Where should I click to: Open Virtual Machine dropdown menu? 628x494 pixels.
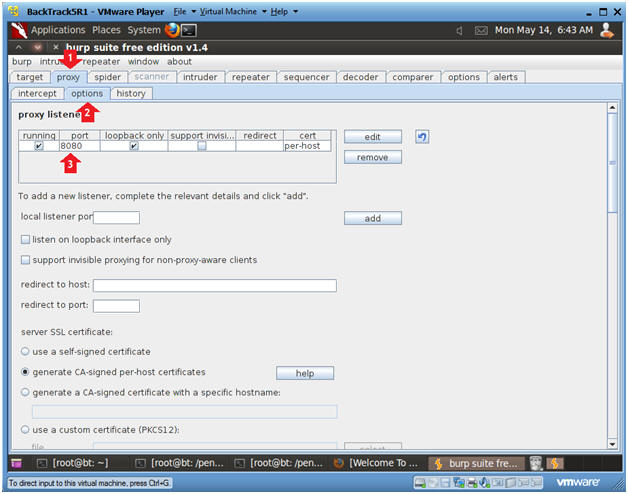click(233, 12)
